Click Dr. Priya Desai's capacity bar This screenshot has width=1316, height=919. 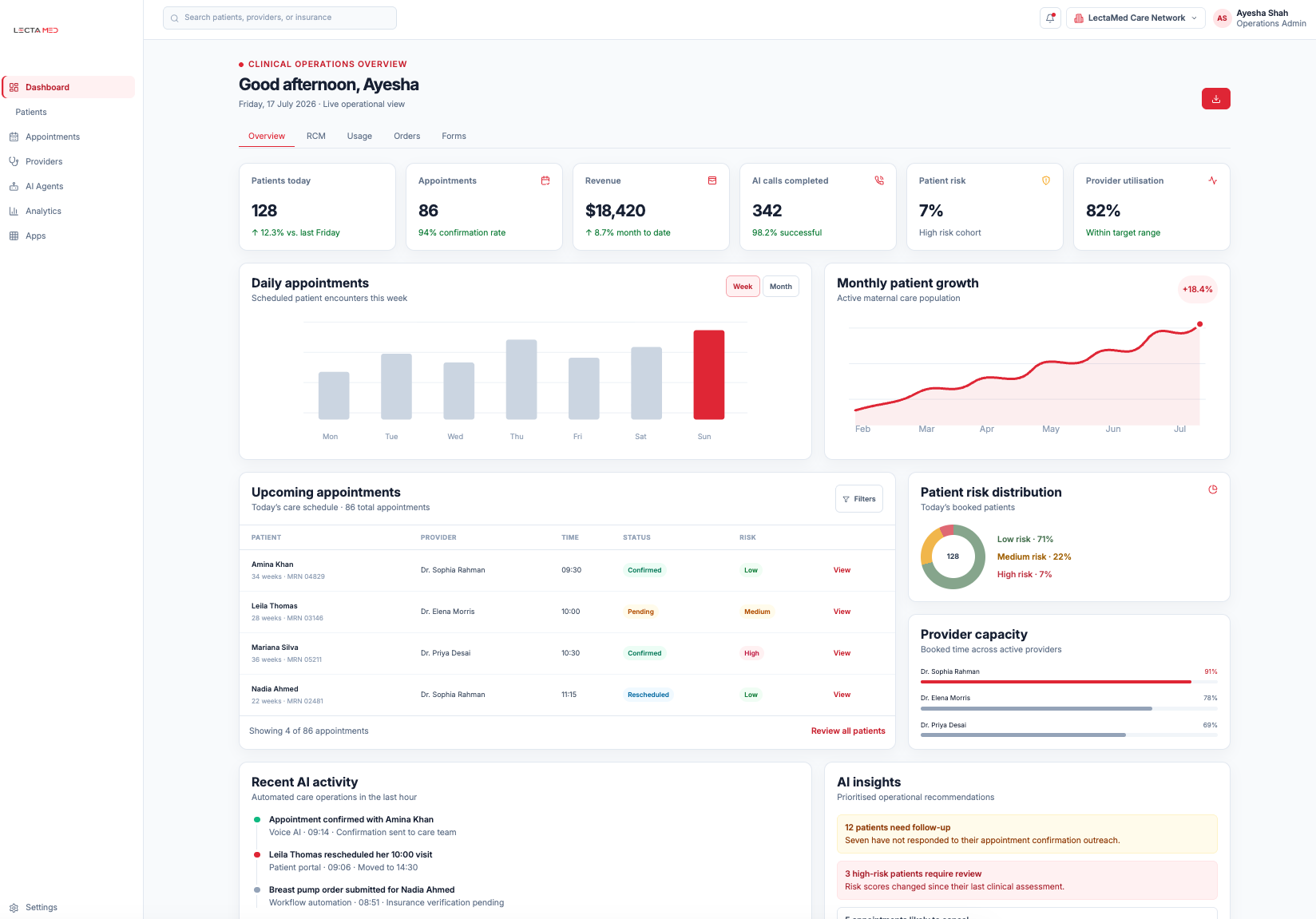point(1068,735)
